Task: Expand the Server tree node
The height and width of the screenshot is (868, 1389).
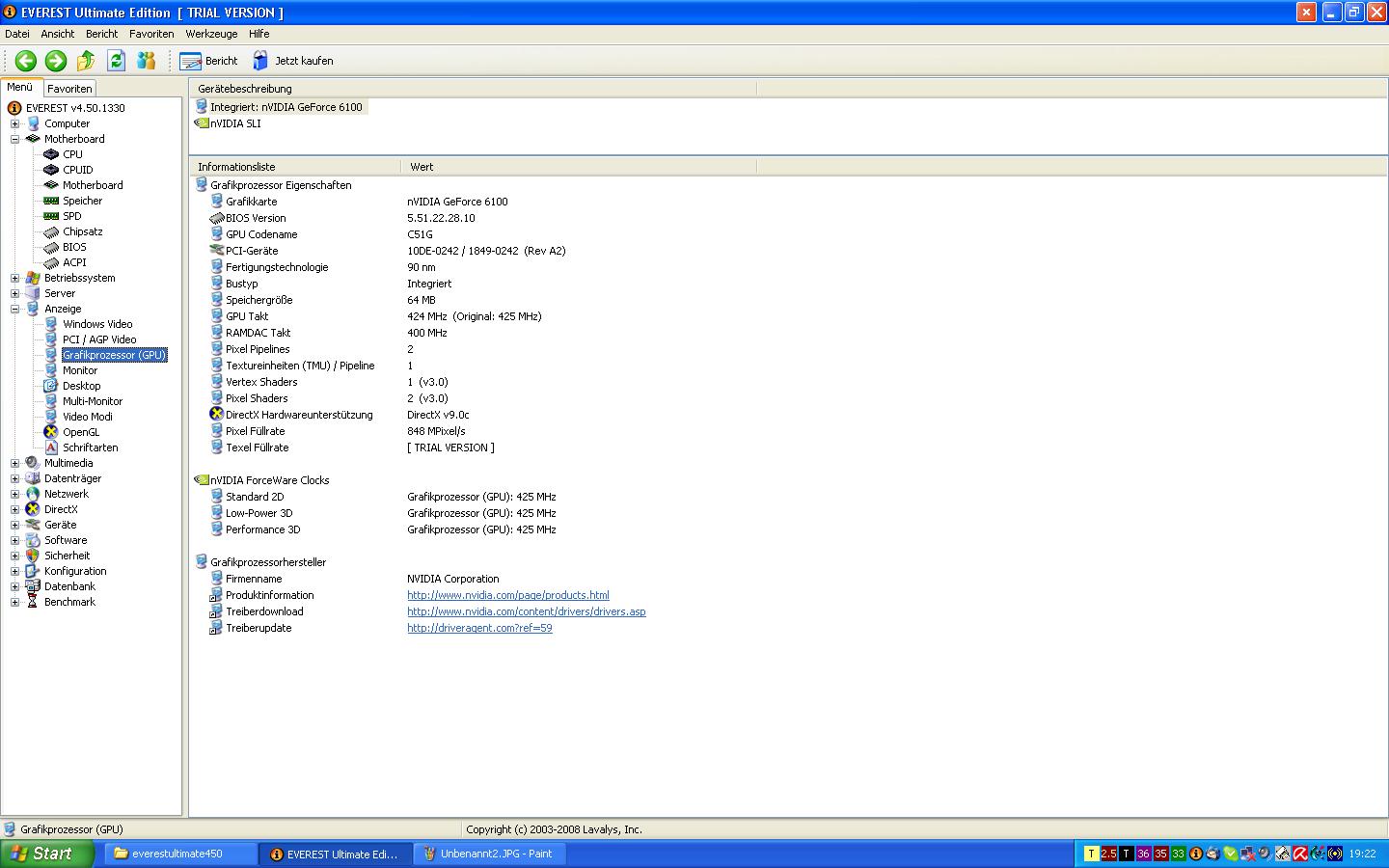Action: coord(14,293)
